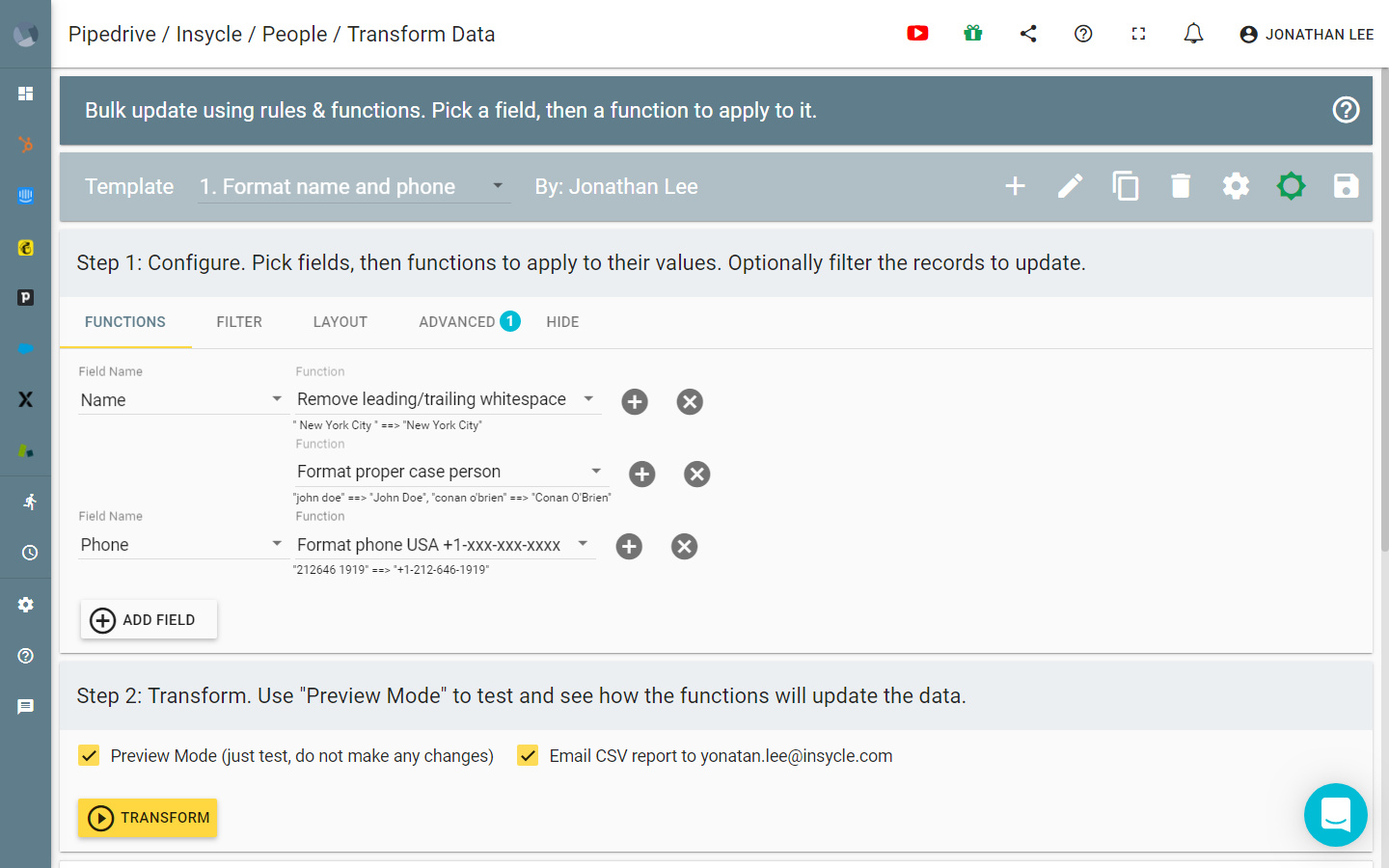The image size is (1389, 868).
Task: Open Salesforce integration in sidebar
Action: [x=26, y=348]
